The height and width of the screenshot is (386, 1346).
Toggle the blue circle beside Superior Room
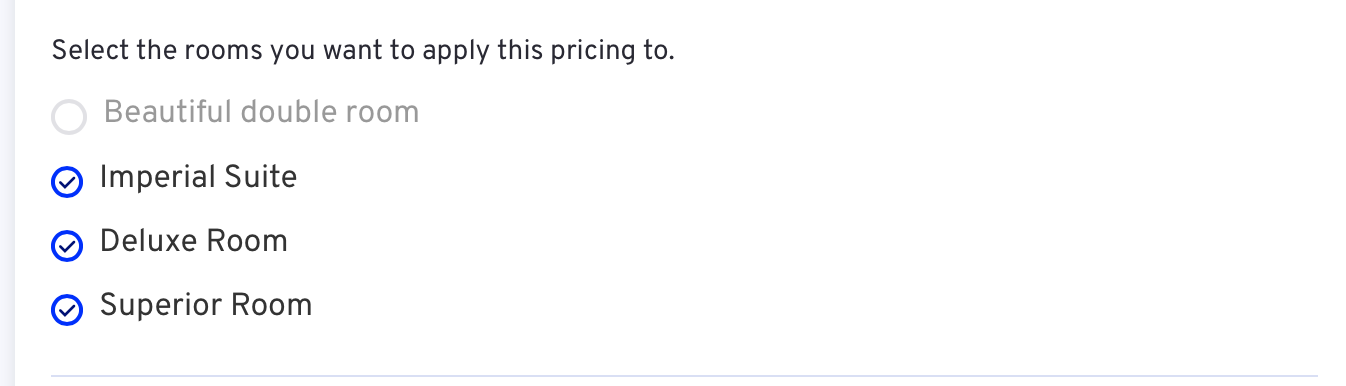pyautogui.click(x=66, y=310)
